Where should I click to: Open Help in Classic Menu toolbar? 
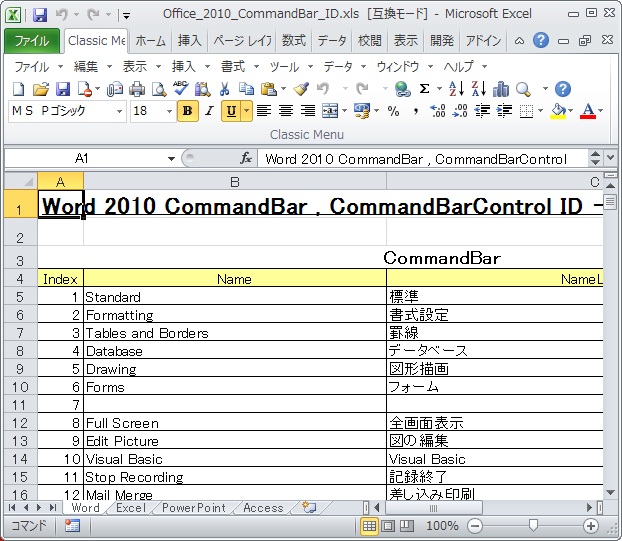pos(562,89)
